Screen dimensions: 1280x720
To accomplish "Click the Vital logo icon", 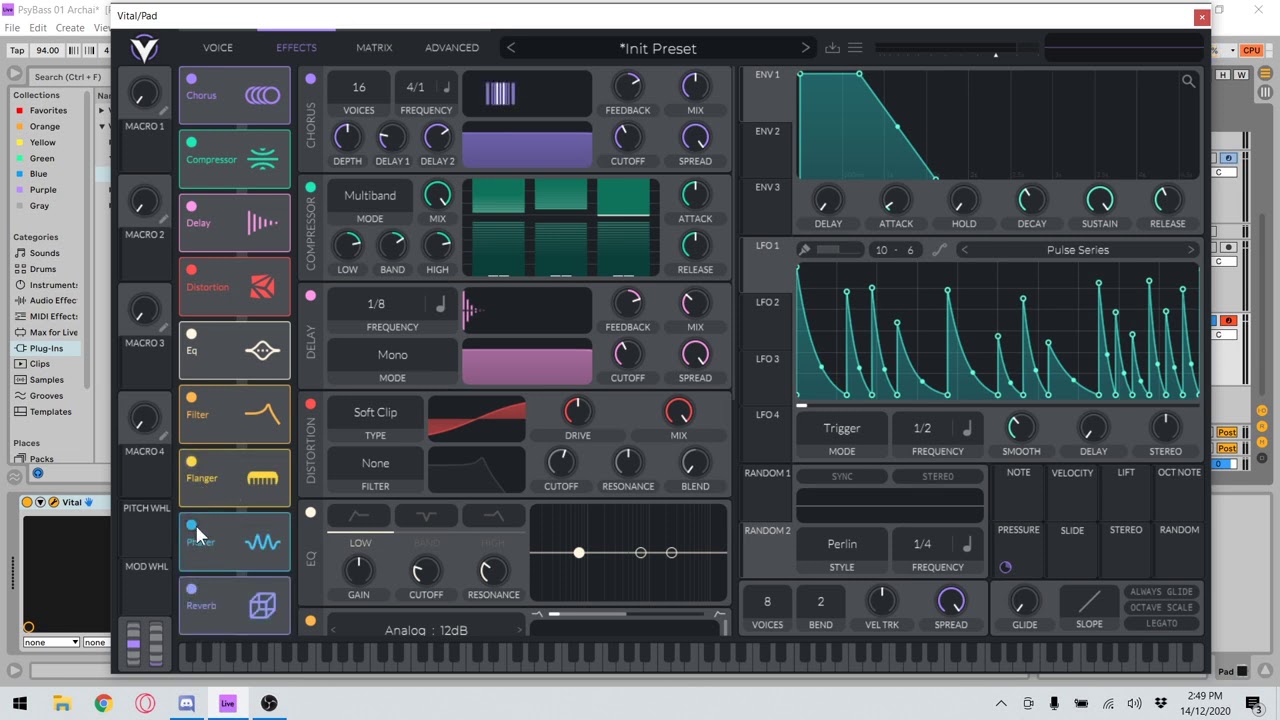I will [144, 48].
